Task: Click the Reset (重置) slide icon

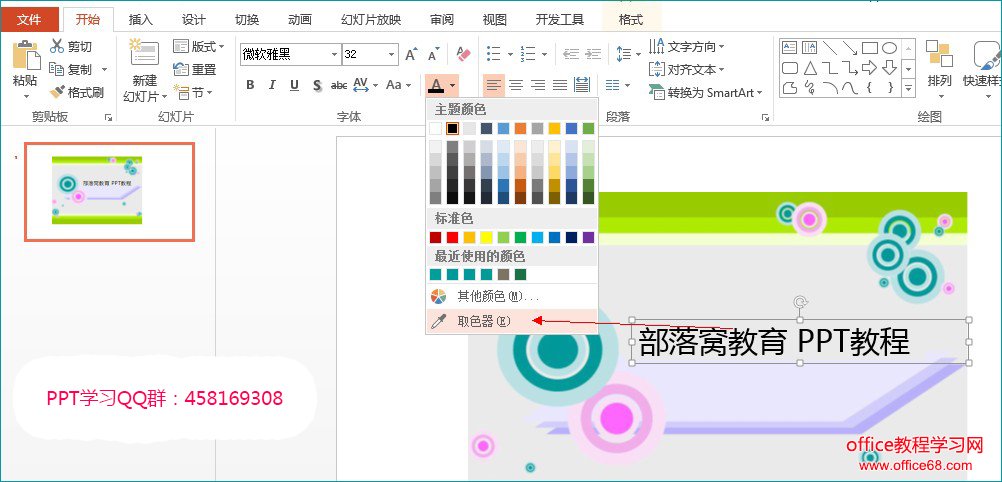Action: [181, 69]
